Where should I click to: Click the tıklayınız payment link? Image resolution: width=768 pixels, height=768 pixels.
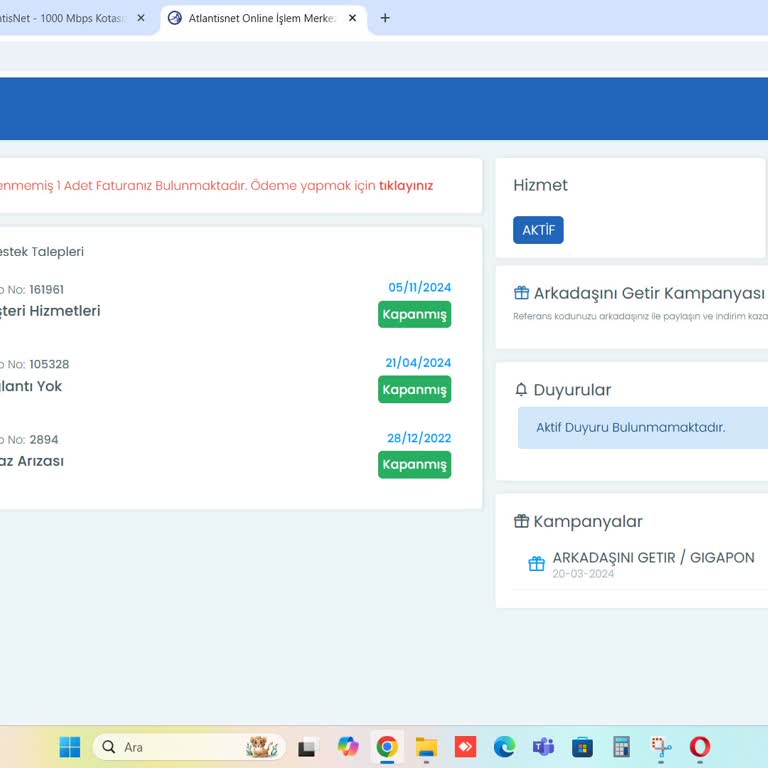[x=406, y=186]
